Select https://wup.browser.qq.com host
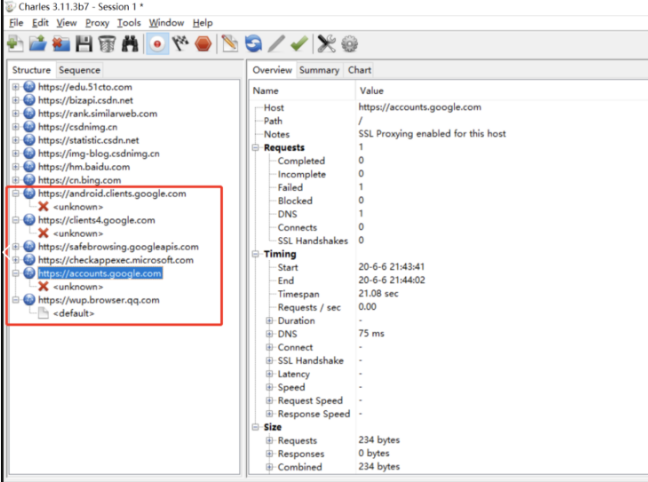Screen dimensions: 648x482 [99, 300]
